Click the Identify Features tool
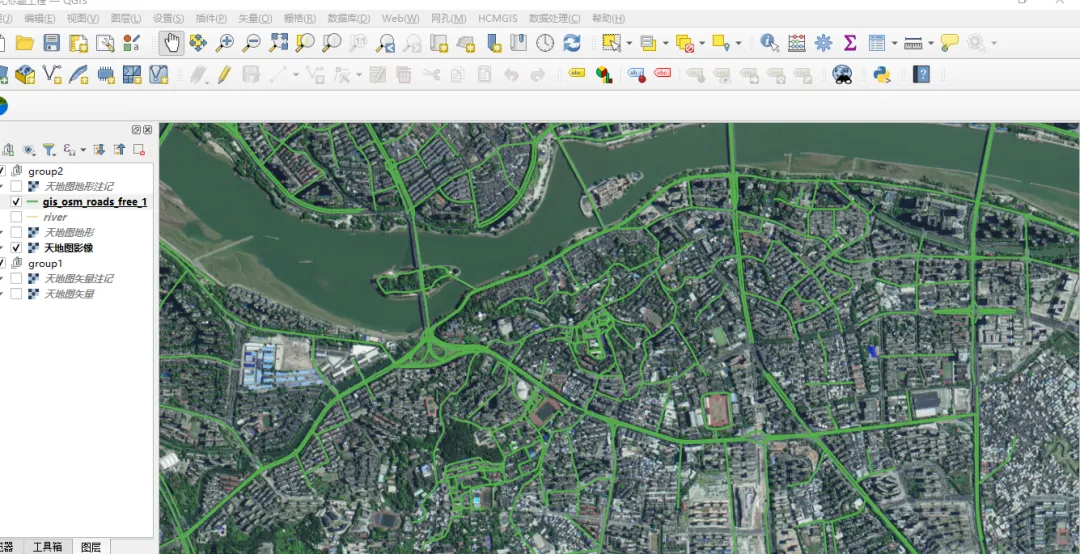This screenshot has height=554, width=1080. [769, 43]
